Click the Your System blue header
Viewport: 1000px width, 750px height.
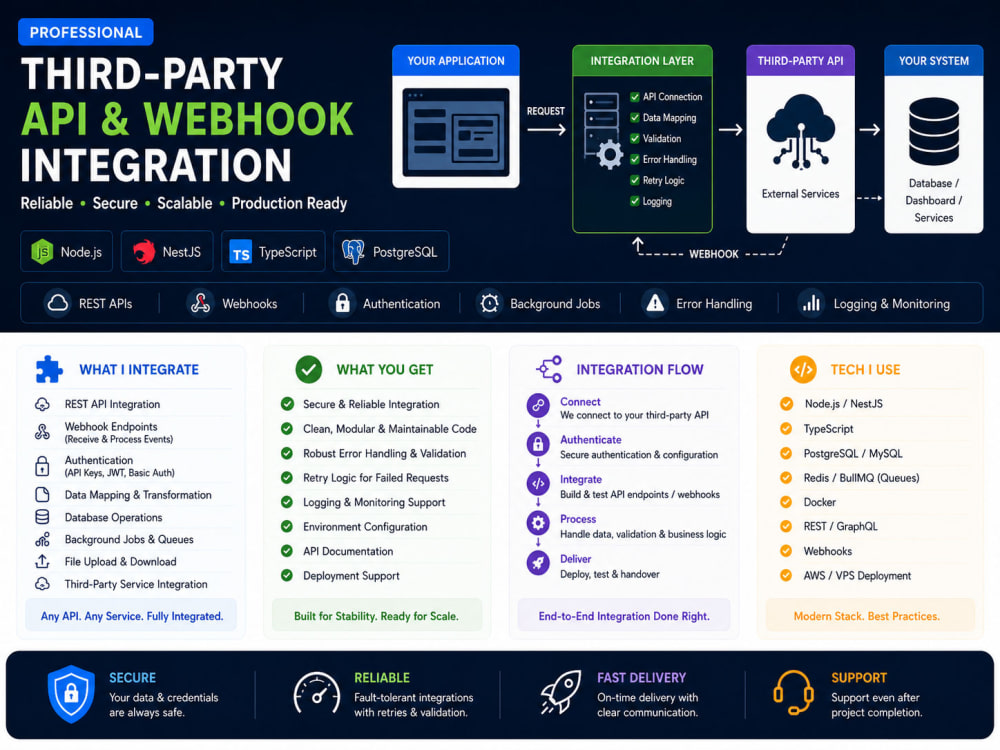click(934, 61)
